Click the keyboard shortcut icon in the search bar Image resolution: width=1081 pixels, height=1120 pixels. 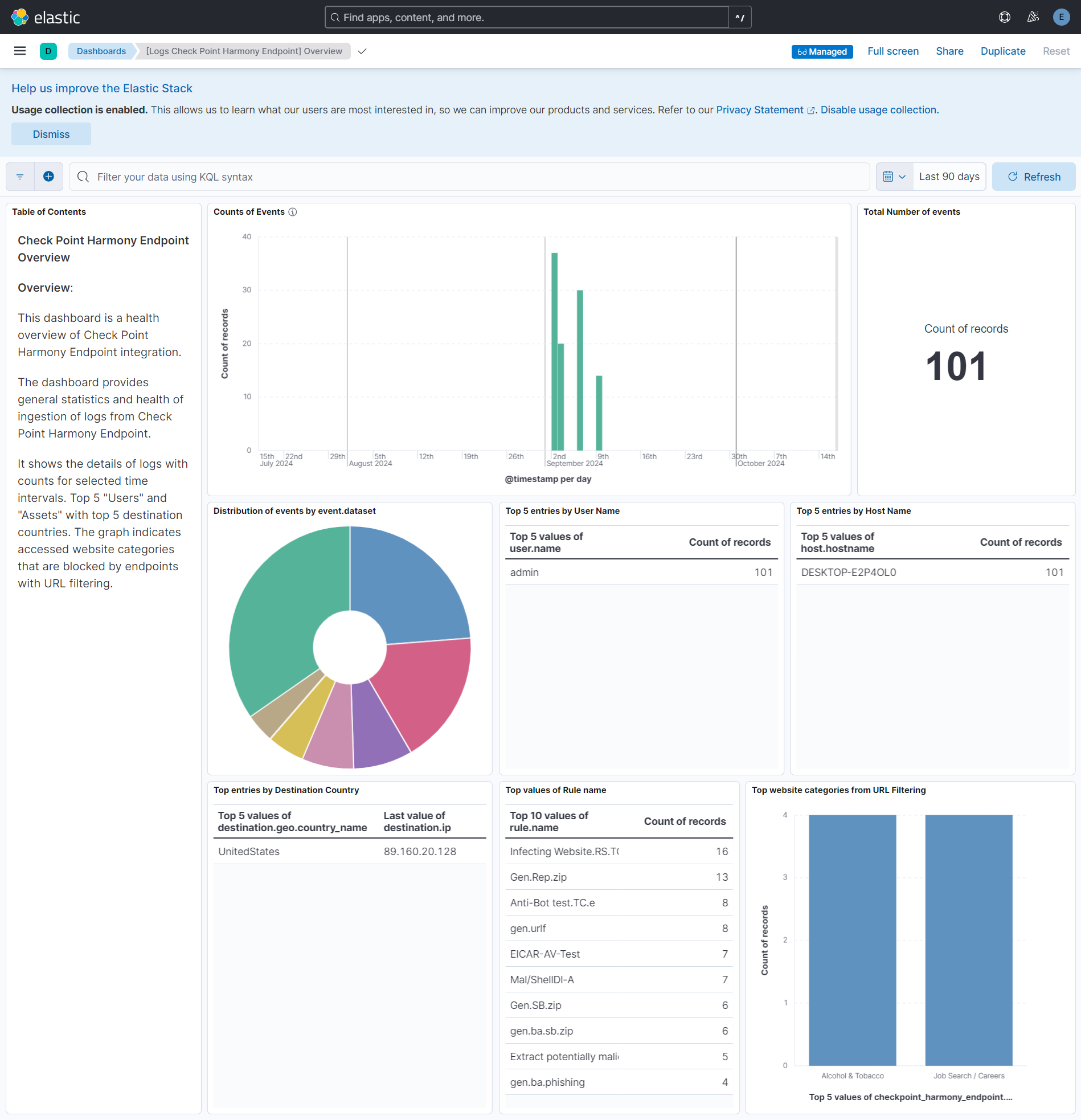pyautogui.click(x=740, y=17)
